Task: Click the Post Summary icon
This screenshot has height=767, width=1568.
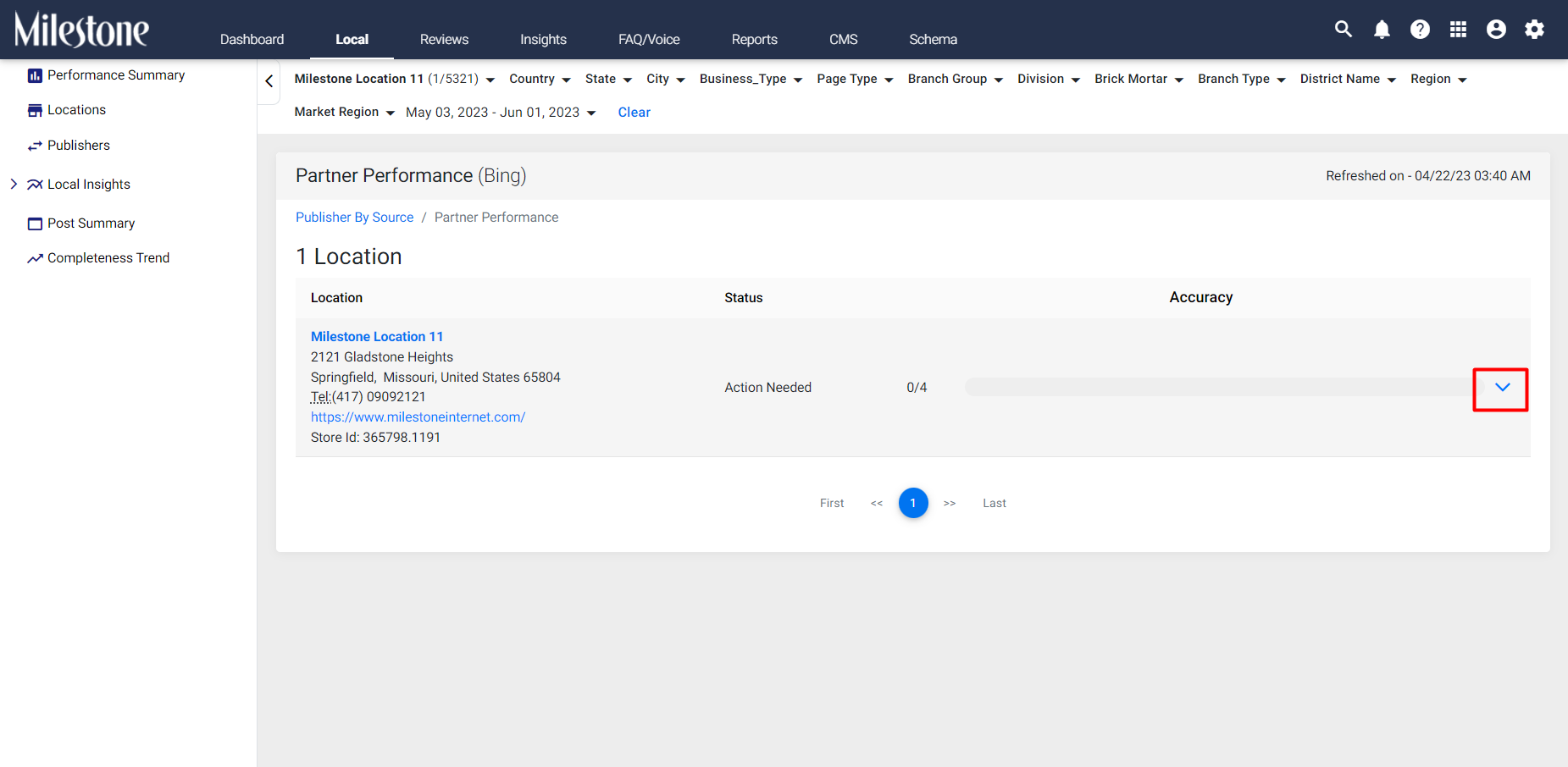Action: 35,223
